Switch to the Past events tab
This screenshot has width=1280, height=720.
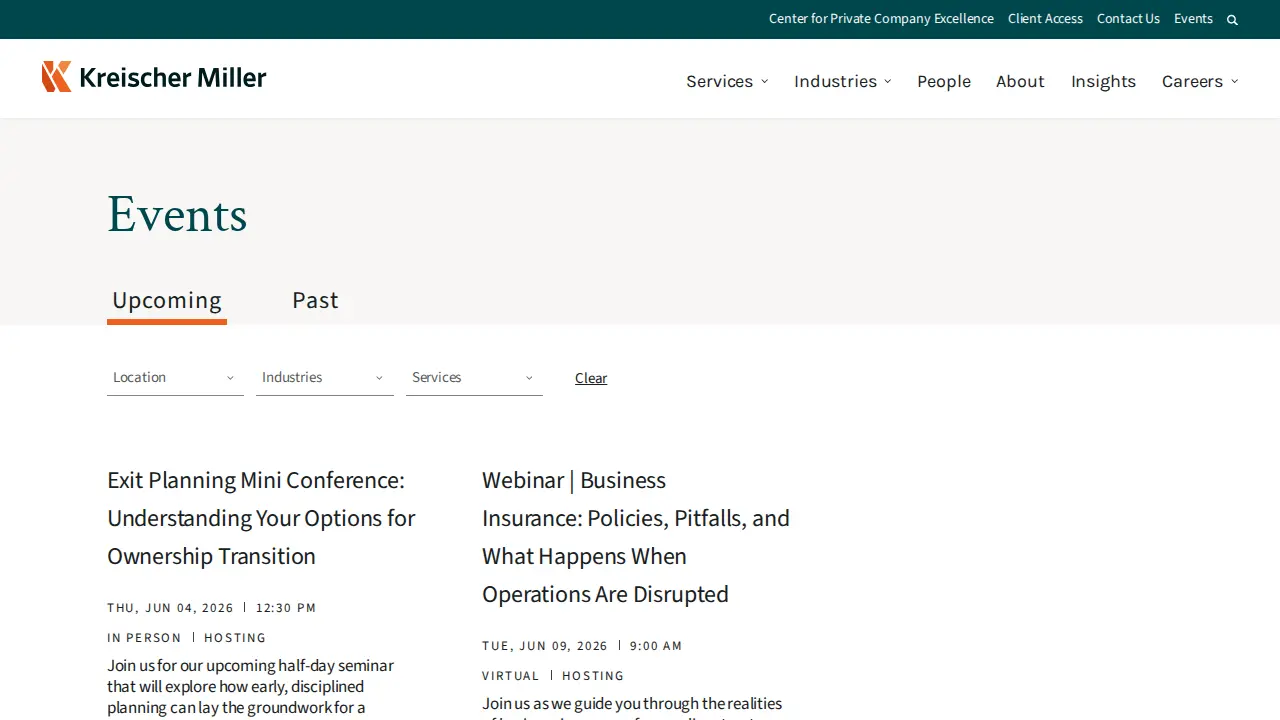click(315, 301)
